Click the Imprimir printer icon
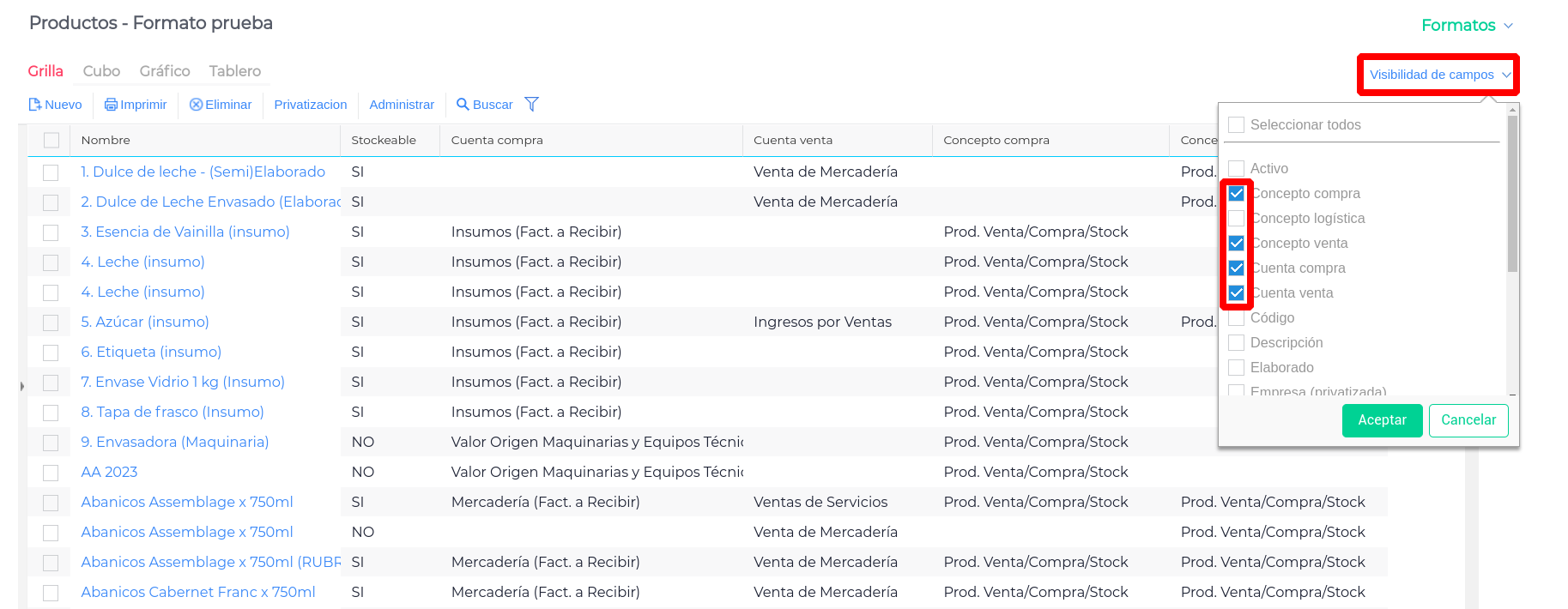Image resolution: width=1568 pixels, height=609 pixels. (x=111, y=105)
